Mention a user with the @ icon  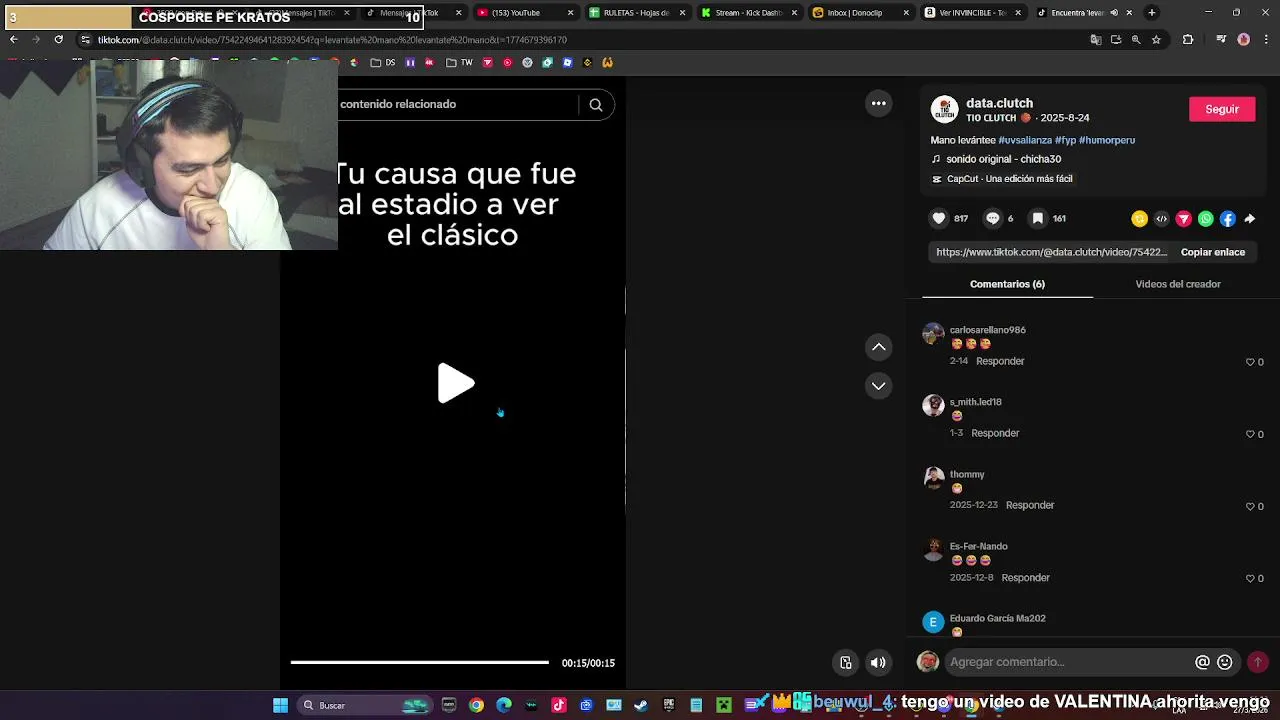click(1202, 662)
